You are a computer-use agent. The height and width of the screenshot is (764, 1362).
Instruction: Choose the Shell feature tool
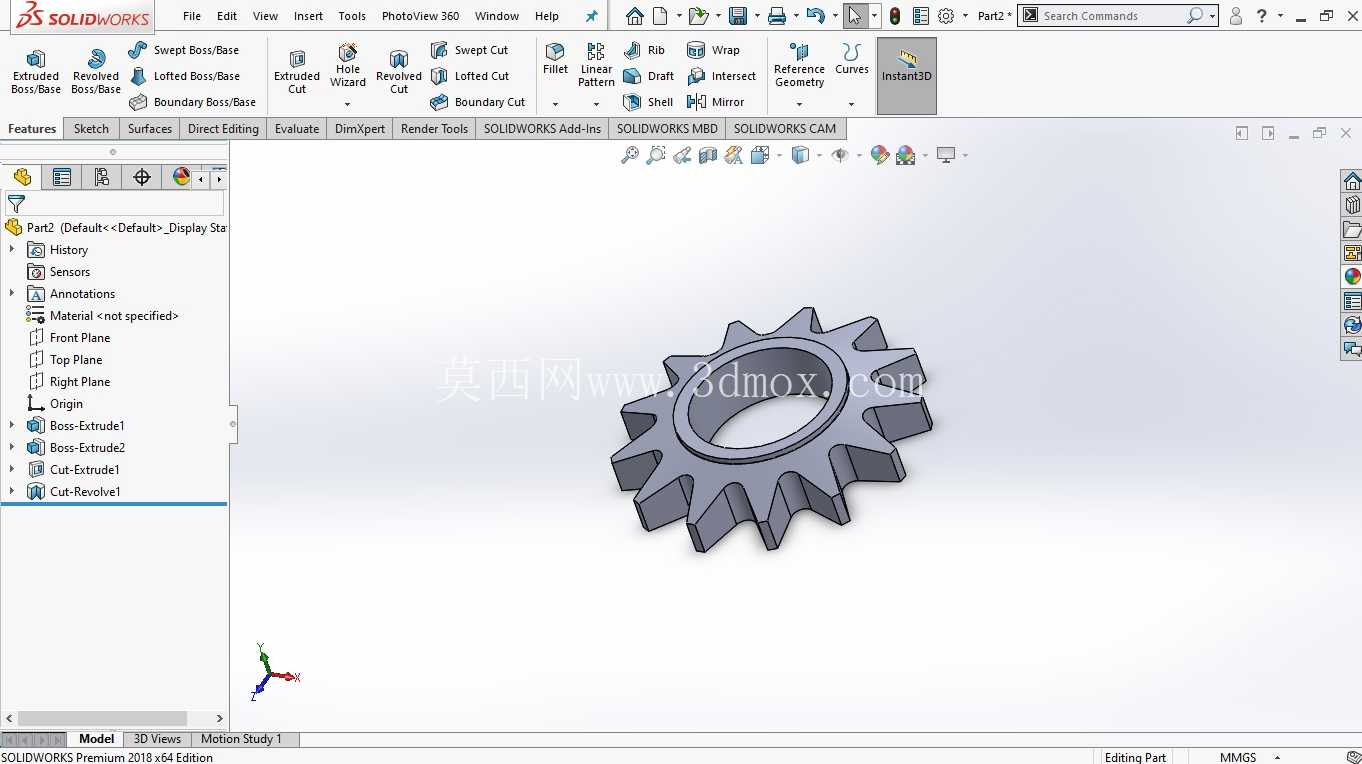click(648, 102)
